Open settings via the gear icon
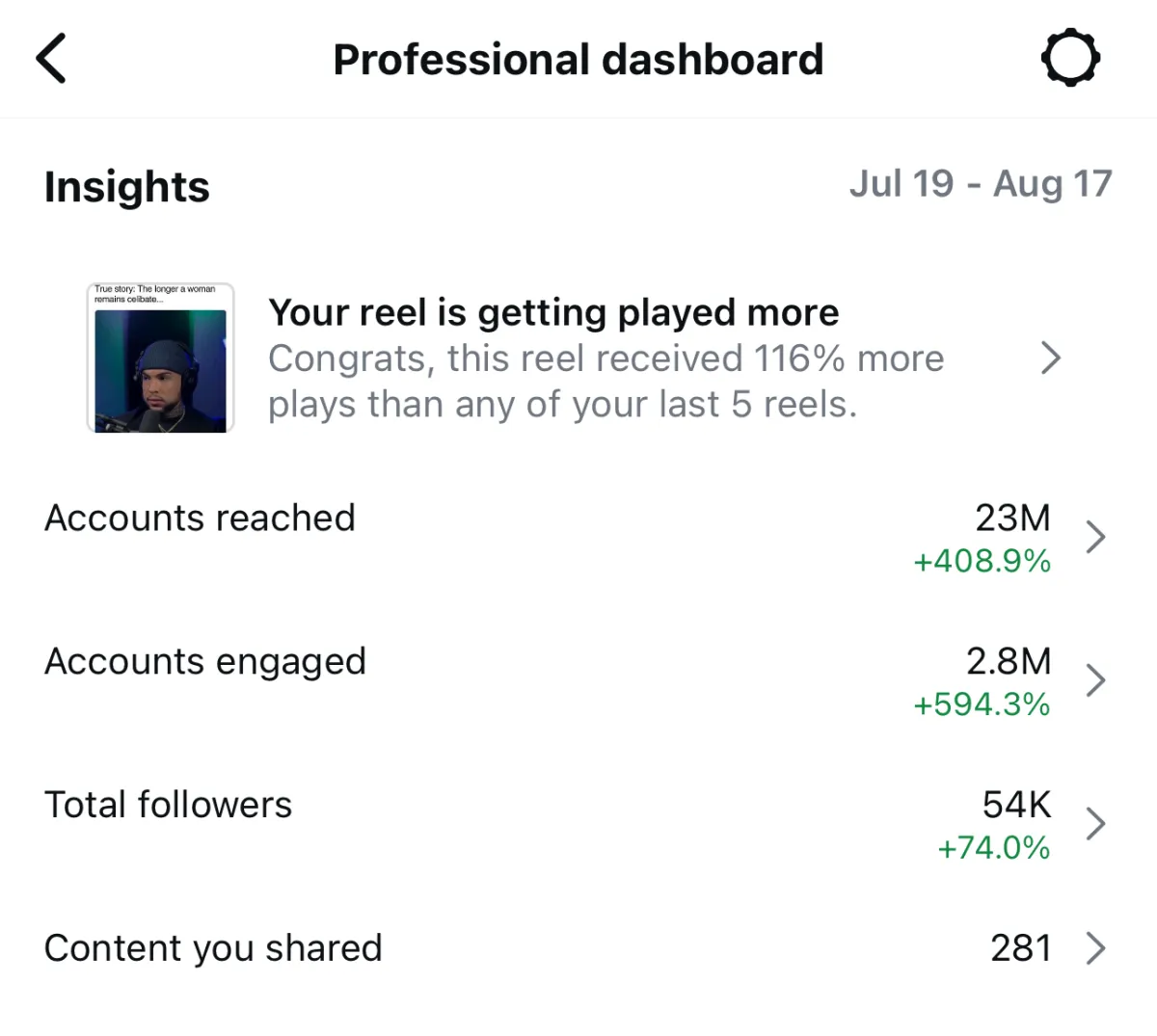 (x=1070, y=58)
